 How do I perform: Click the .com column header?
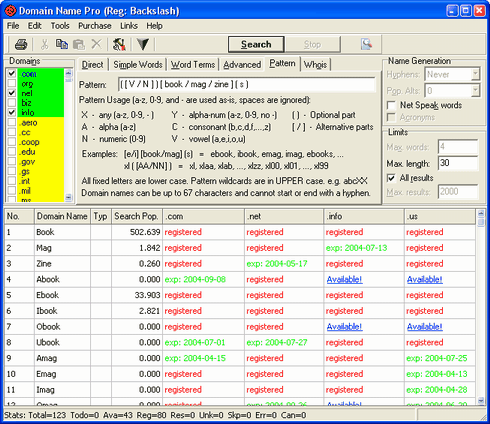[203, 216]
